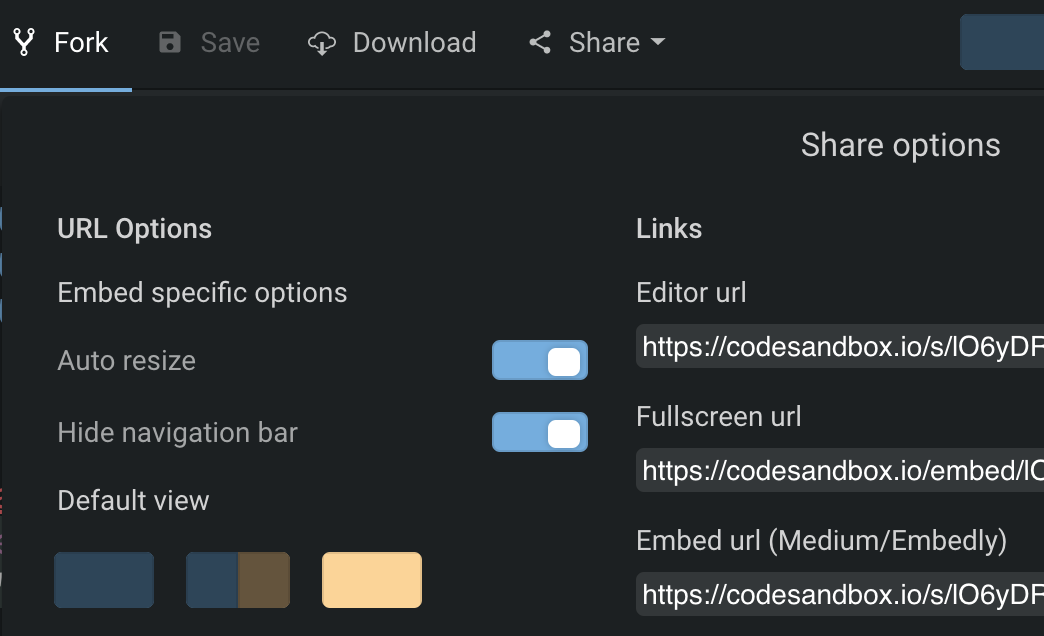Image resolution: width=1044 pixels, height=636 pixels.
Task: Select the split editor-preview default view
Action: click(238, 580)
